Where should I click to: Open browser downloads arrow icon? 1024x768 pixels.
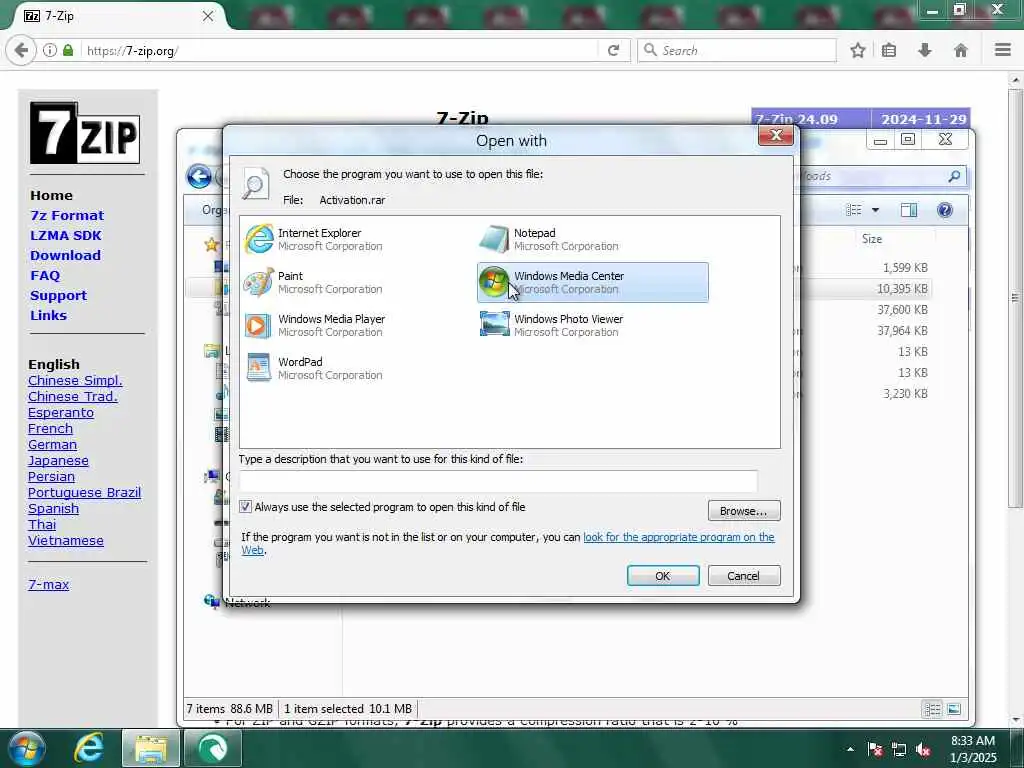pyautogui.click(x=925, y=50)
